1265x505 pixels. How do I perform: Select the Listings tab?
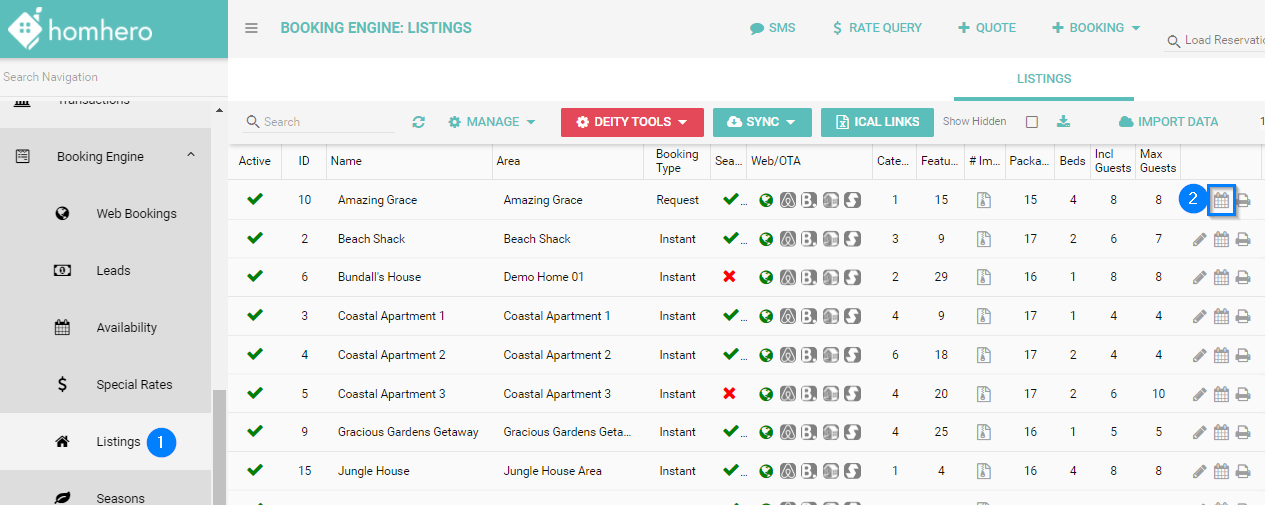(x=1044, y=79)
